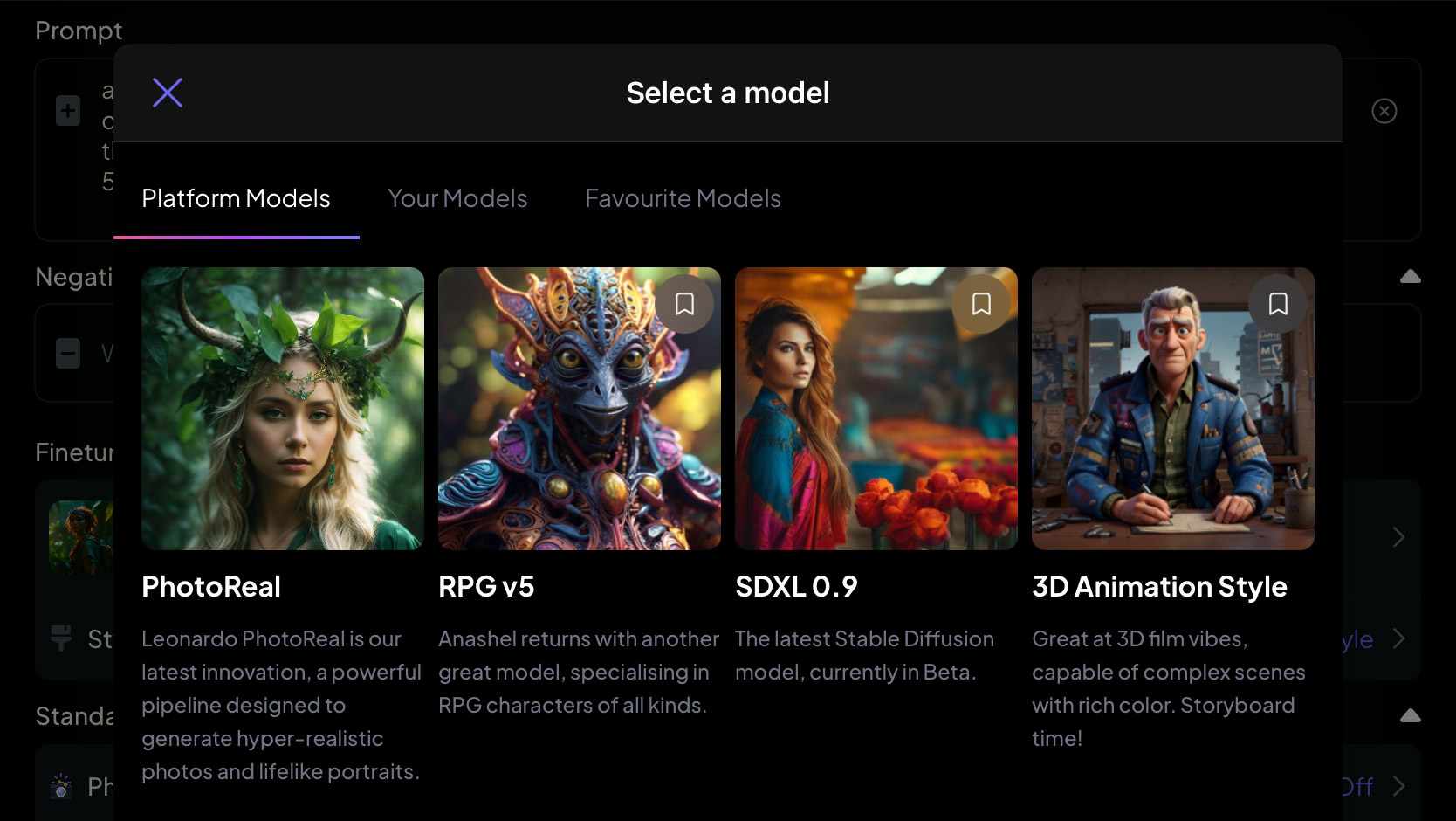This screenshot has width=1456, height=821.
Task: Switch to Your Models tab
Action: pos(457,198)
